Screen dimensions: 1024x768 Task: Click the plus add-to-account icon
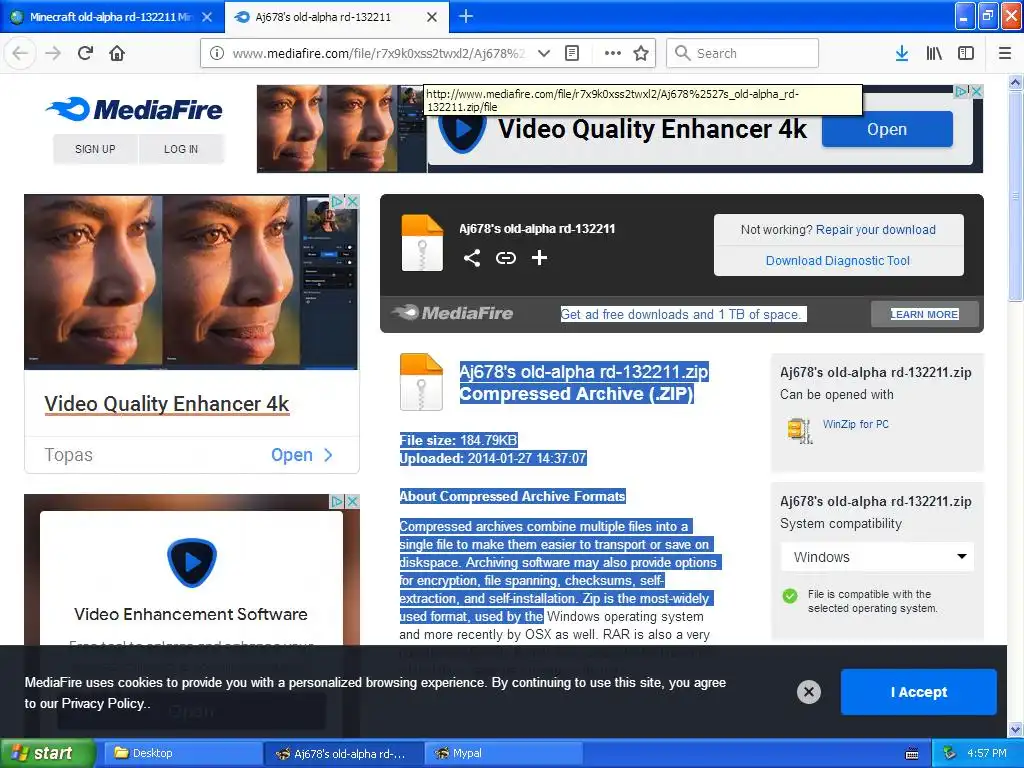(x=539, y=258)
